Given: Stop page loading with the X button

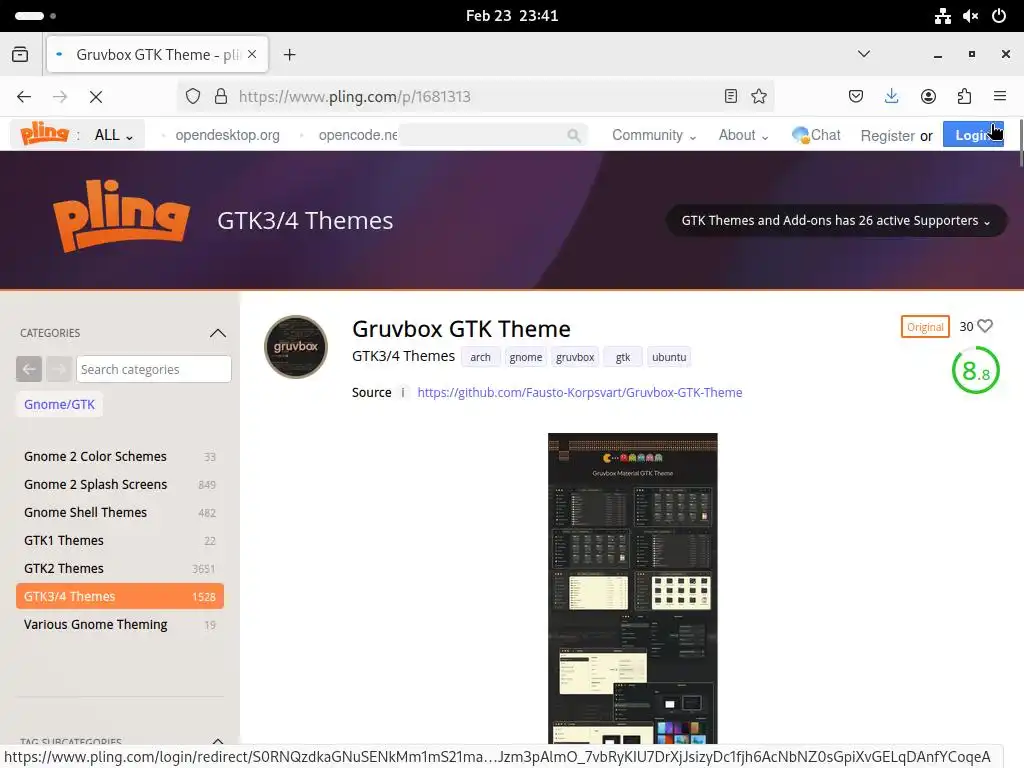Looking at the screenshot, I should [x=96, y=97].
